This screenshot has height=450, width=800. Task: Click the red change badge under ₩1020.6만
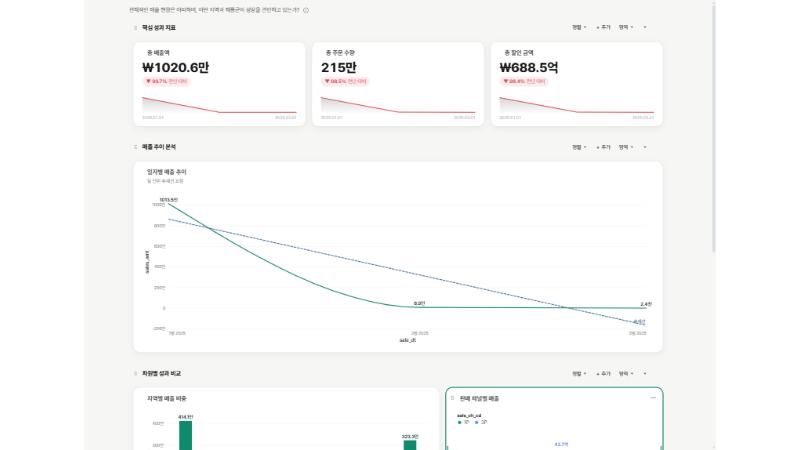click(x=166, y=81)
